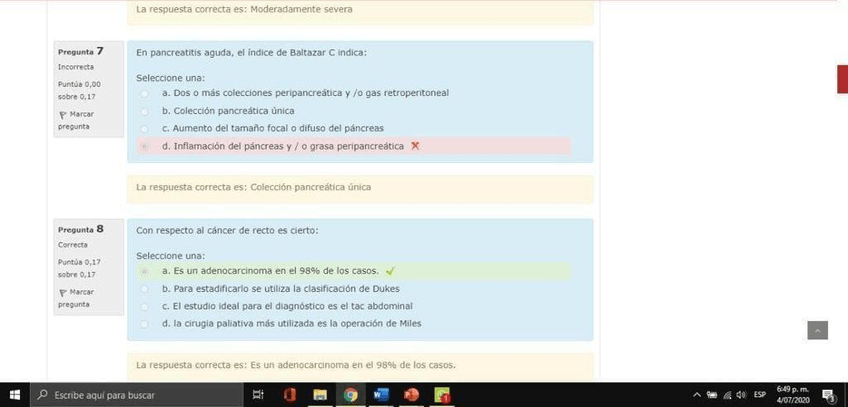Click the green check mark on answer a
This screenshot has width=848, height=407.
(x=390, y=271)
